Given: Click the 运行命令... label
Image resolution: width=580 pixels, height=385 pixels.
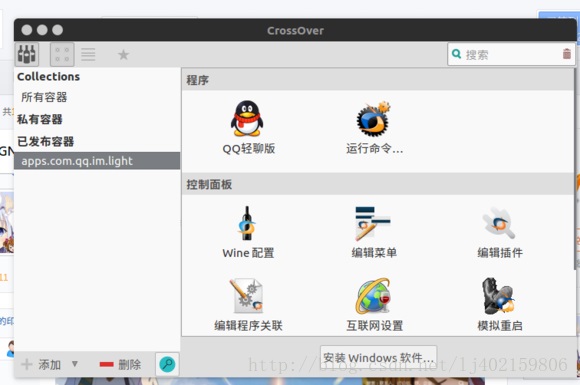Looking at the screenshot, I should [x=374, y=149].
